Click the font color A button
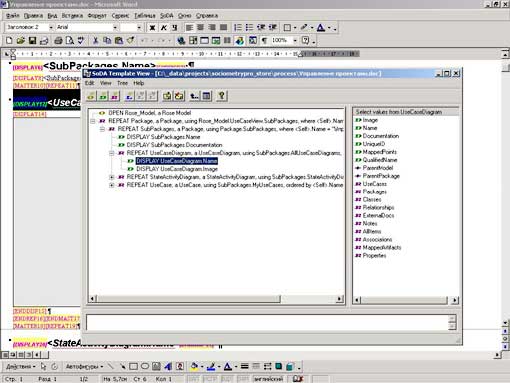The image size is (510, 383). (321, 27)
